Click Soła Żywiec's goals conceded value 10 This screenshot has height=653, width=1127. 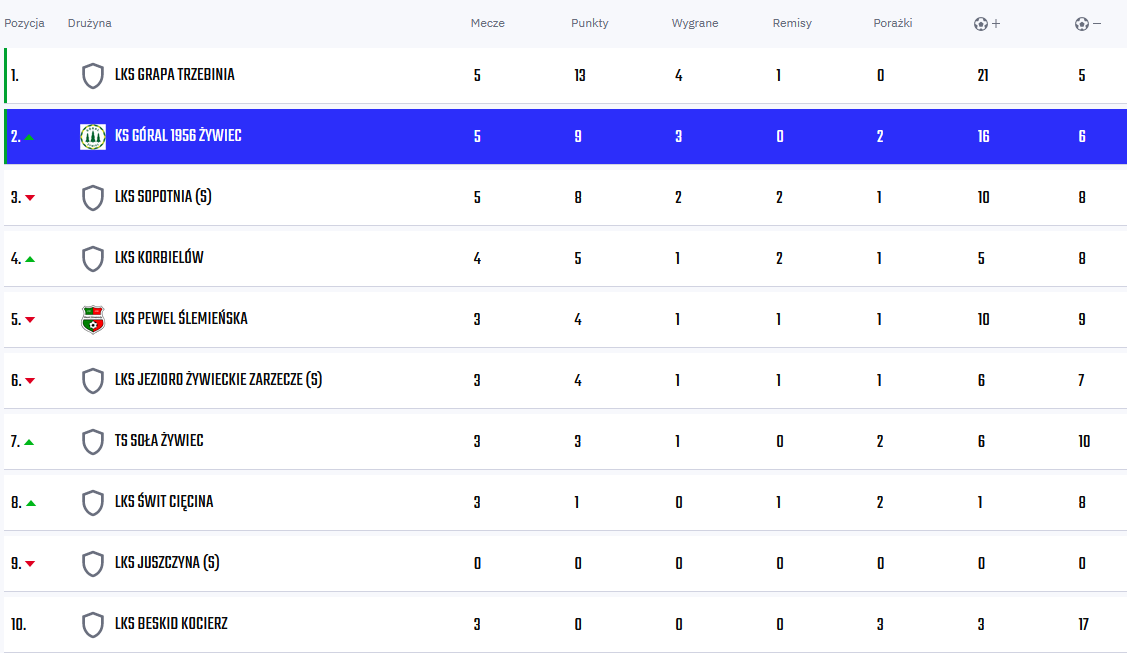[x=1084, y=442]
